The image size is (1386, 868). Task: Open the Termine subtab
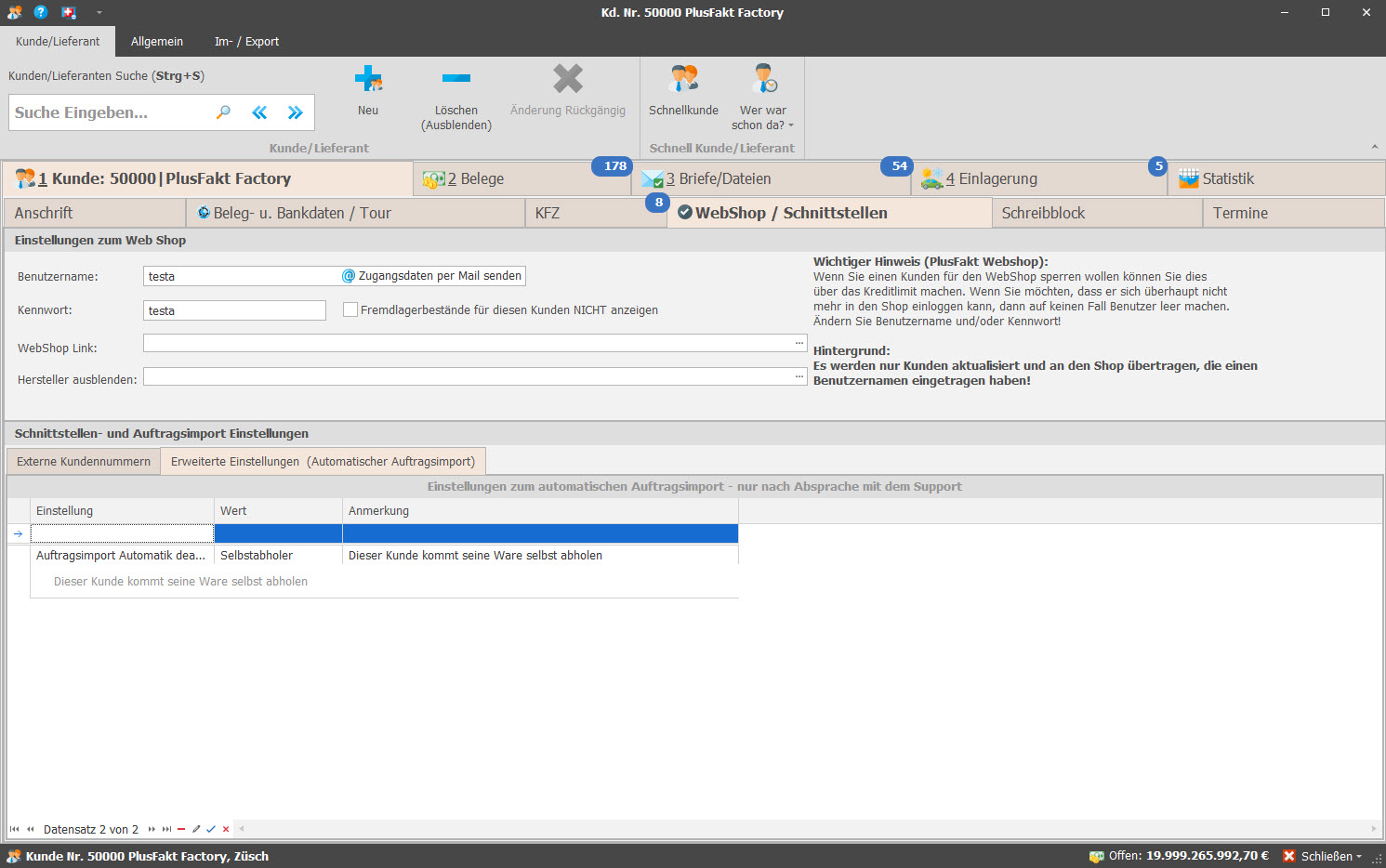[1293, 213]
